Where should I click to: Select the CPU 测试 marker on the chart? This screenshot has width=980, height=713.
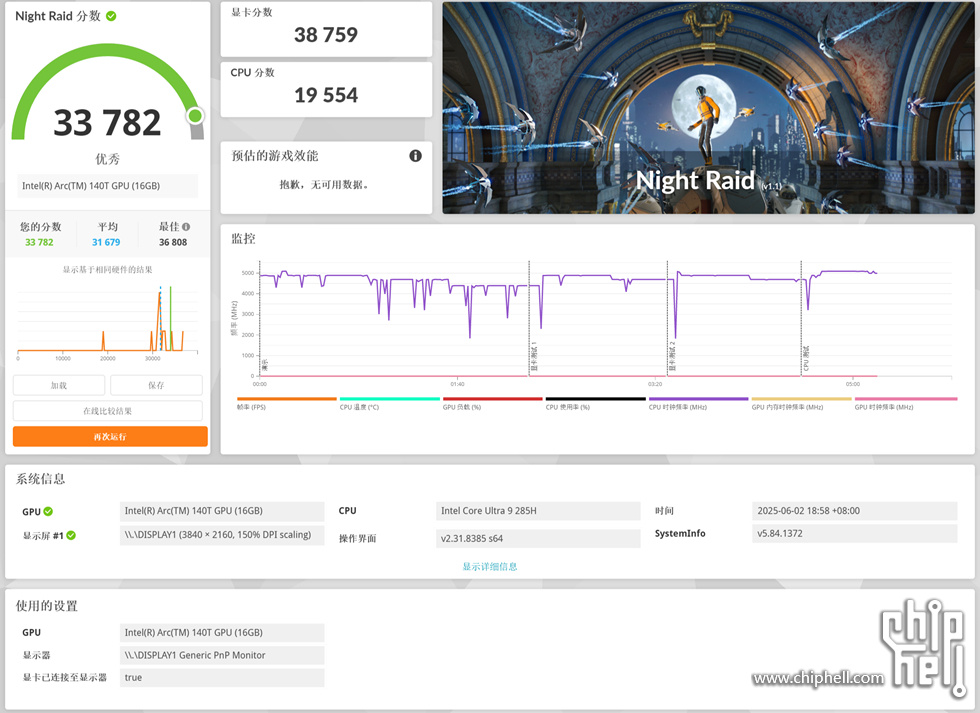(806, 358)
